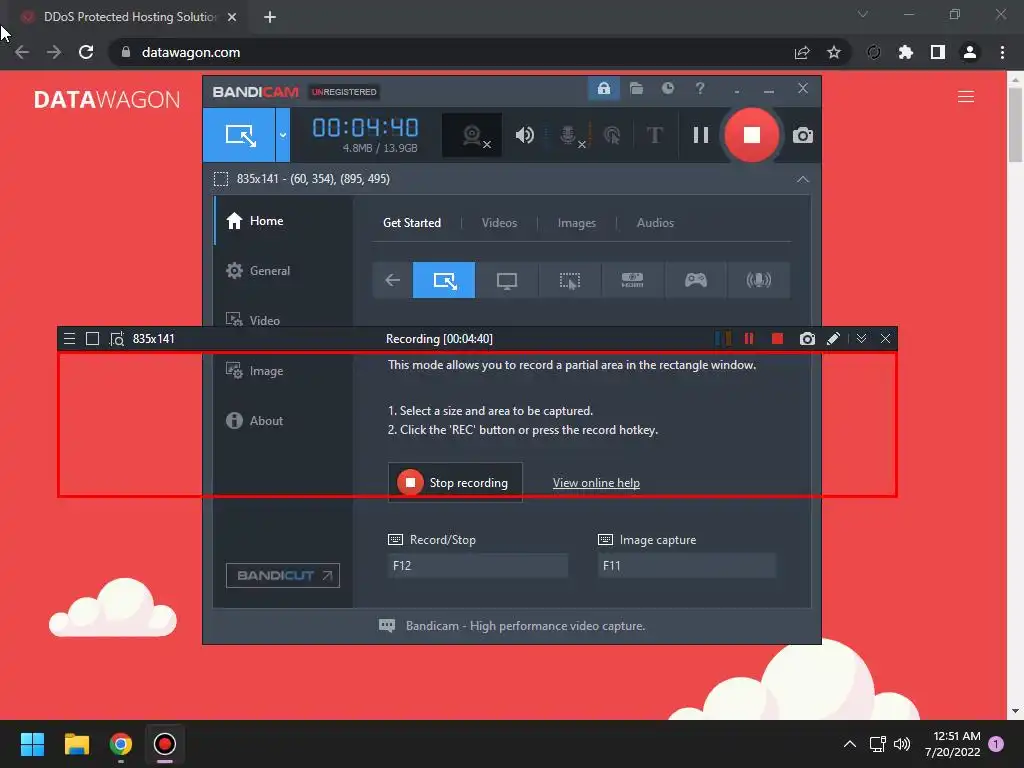This screenshot has width=1024, height=768.
Task: Open the Home section in the sidebar
Action: point(283,221)
